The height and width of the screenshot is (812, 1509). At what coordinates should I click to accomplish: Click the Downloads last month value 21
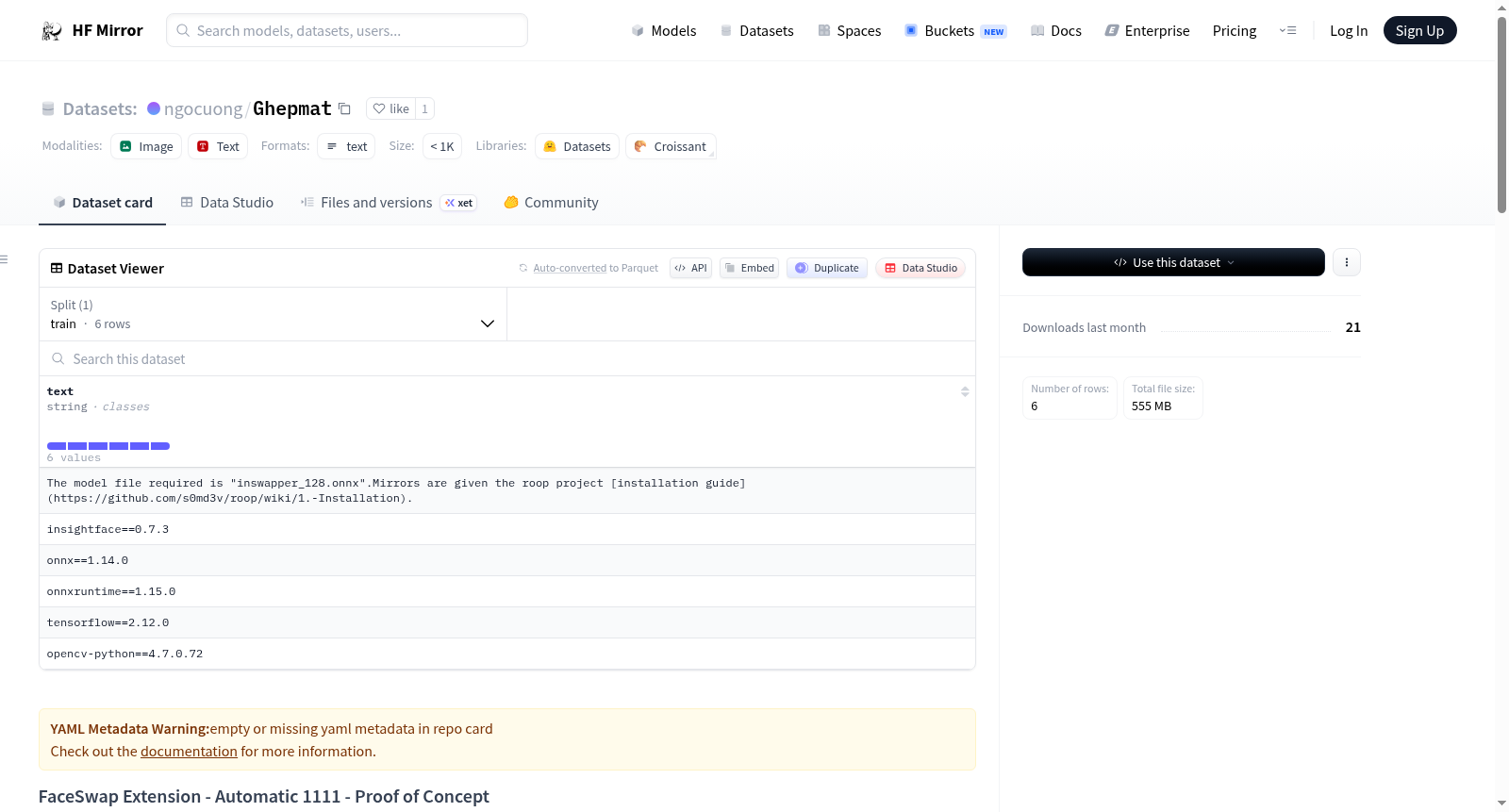point(1352,327)
